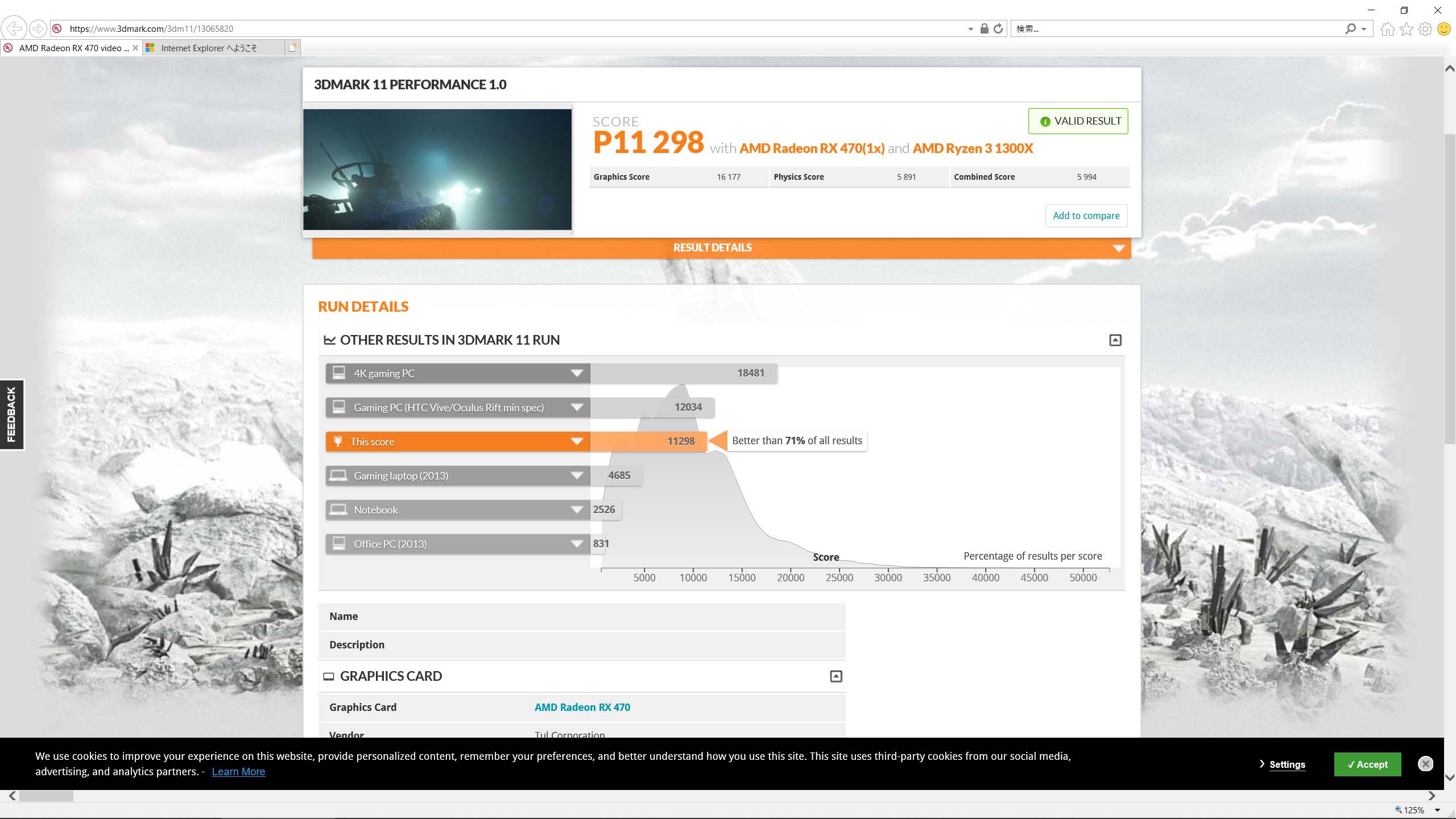Screen dimensions: 1456x819
Task: Open the browser Home icon
Action: 1387,28
